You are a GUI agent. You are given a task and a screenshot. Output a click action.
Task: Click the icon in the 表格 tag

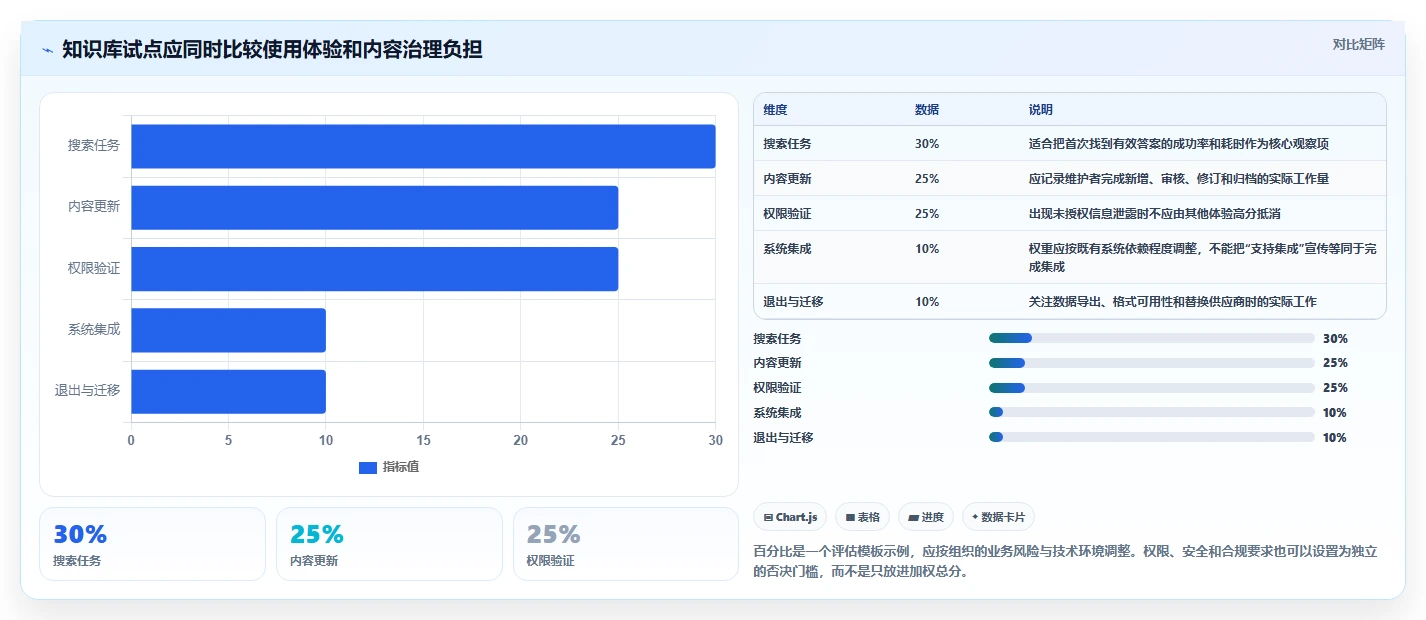click(x=850, y=518)
